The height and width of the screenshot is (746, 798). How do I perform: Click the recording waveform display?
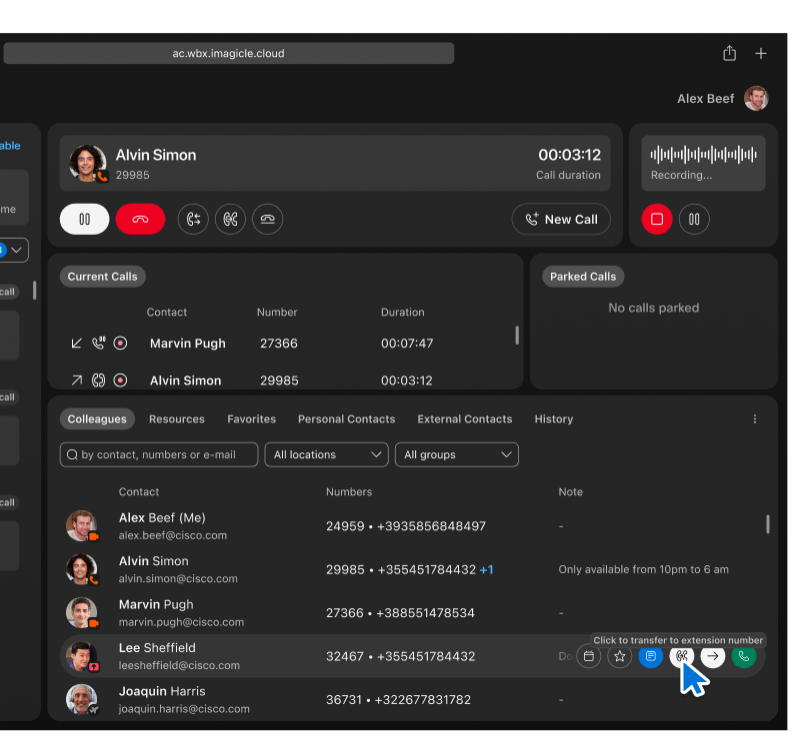(x=703, y=154)
